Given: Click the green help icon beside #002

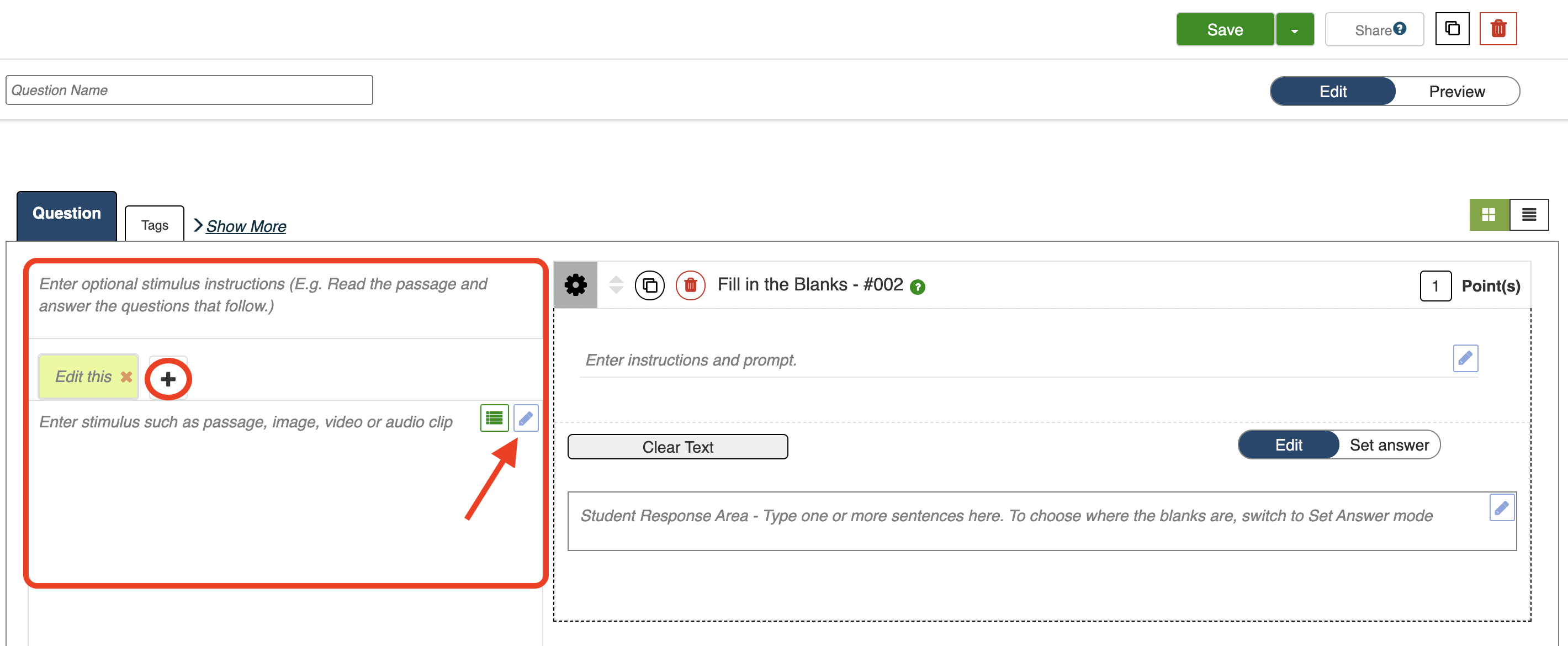Looking at the screenshot, I should (x=917, y=287).
